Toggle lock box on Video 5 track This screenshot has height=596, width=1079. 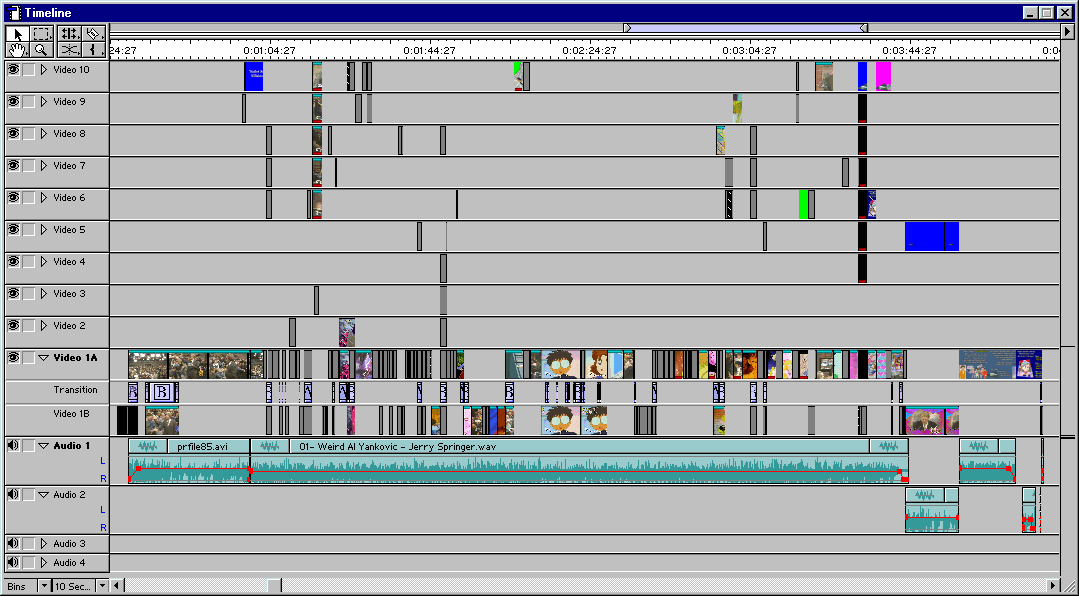(x=29, y=230)
